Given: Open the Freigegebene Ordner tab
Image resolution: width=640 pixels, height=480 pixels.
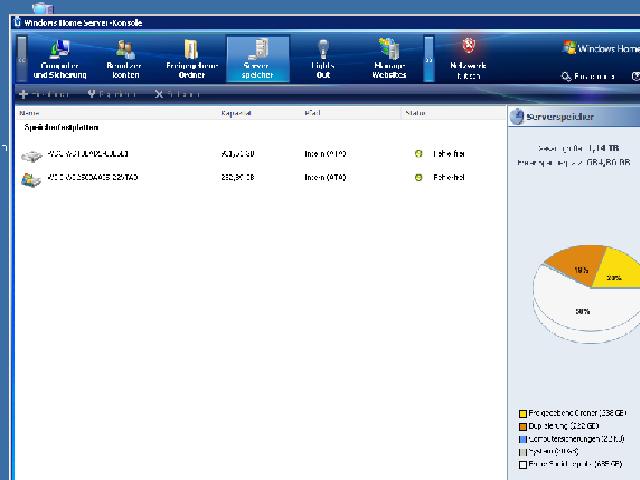Looking at the screenshot, I should (191, 59).
